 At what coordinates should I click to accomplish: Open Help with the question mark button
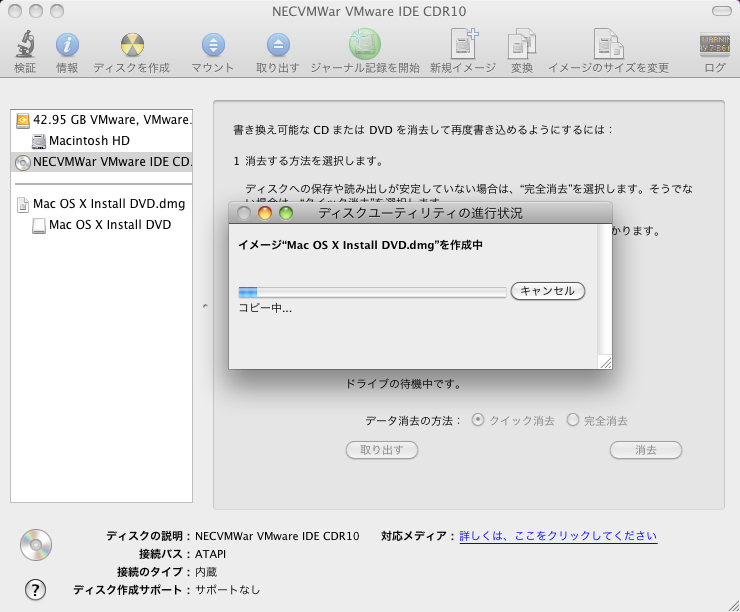point(35,590)
